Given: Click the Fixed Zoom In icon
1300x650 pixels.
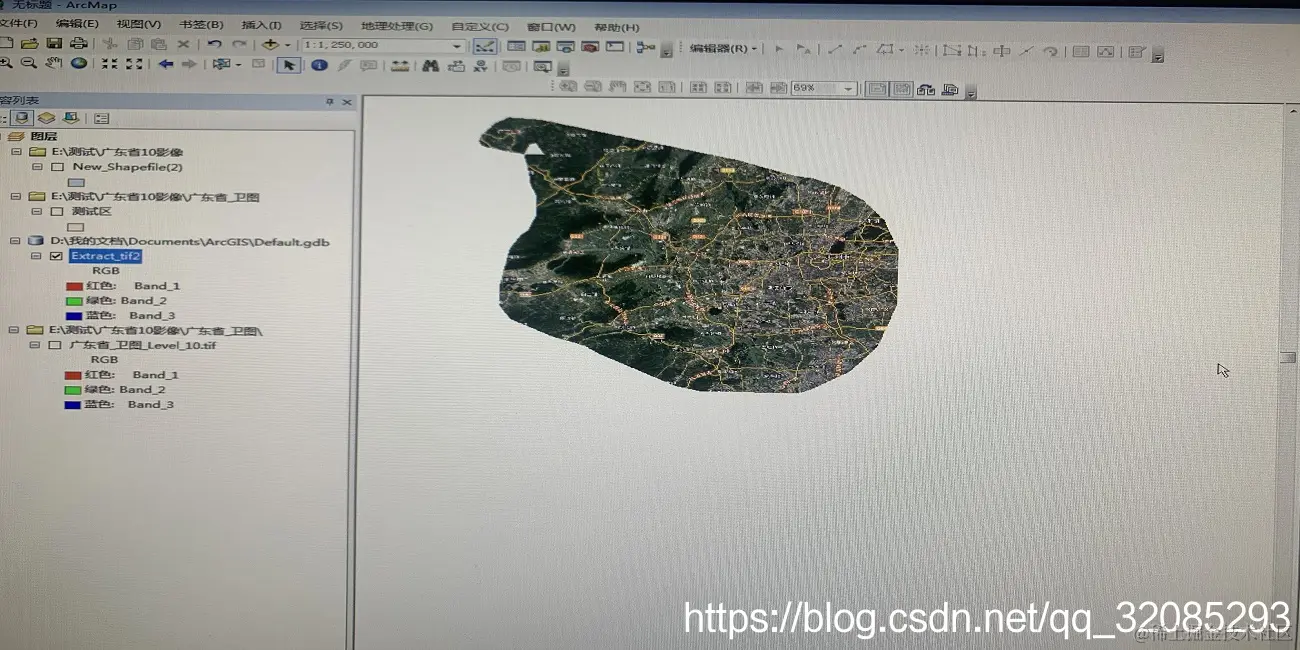Looking at the screenshot, I should click(x=109, y=64).
